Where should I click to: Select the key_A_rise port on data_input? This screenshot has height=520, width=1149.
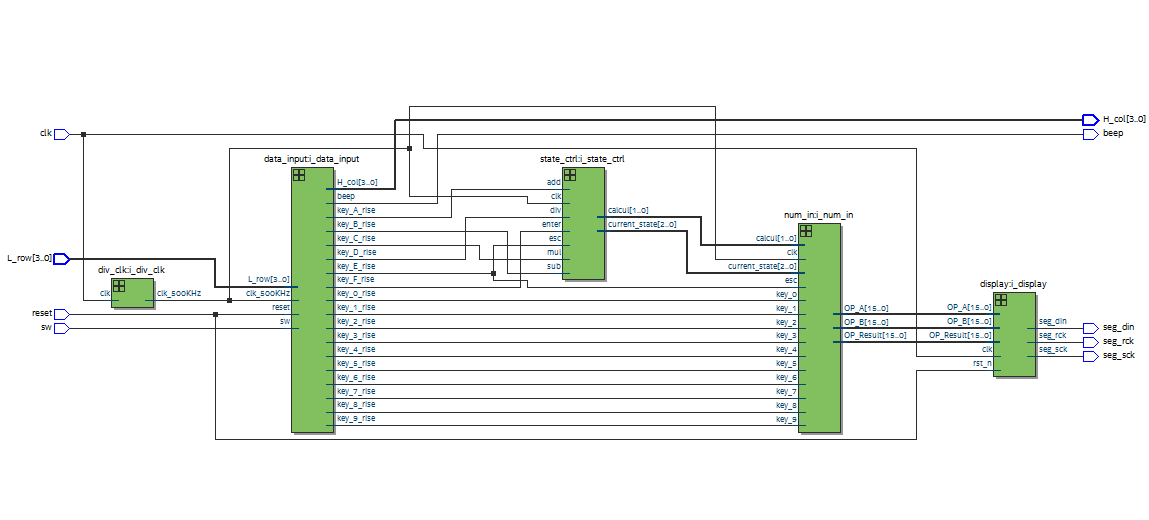[x=356, y=210]
